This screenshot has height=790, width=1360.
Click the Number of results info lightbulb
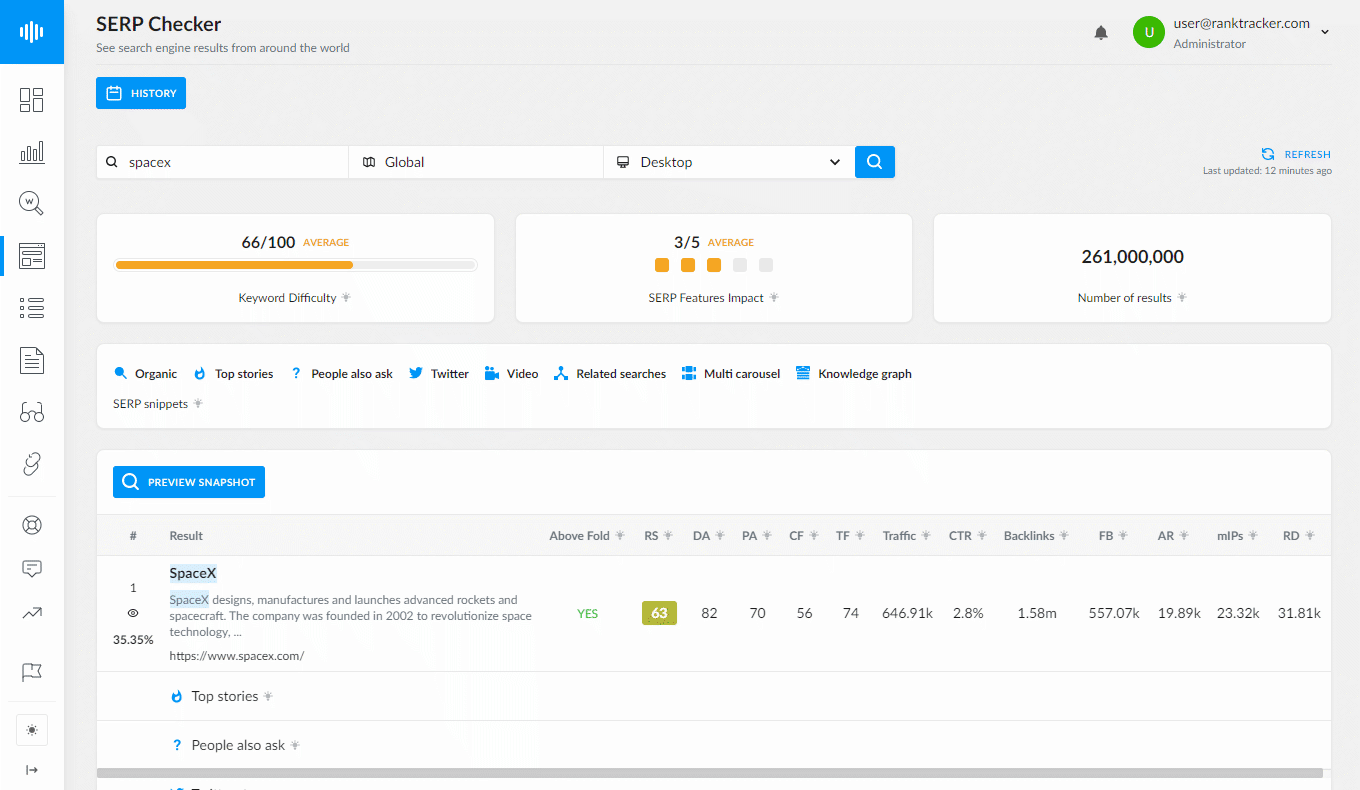click(1182, 298)
